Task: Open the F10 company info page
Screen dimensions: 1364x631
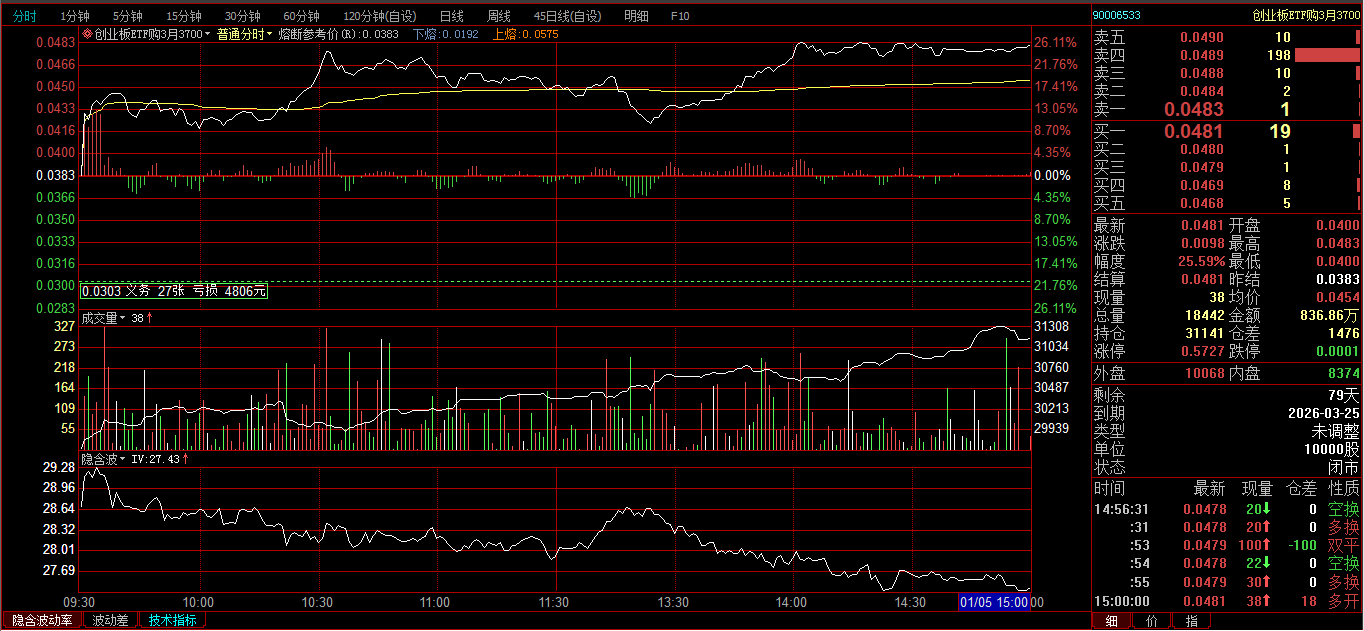Action: 680,16
